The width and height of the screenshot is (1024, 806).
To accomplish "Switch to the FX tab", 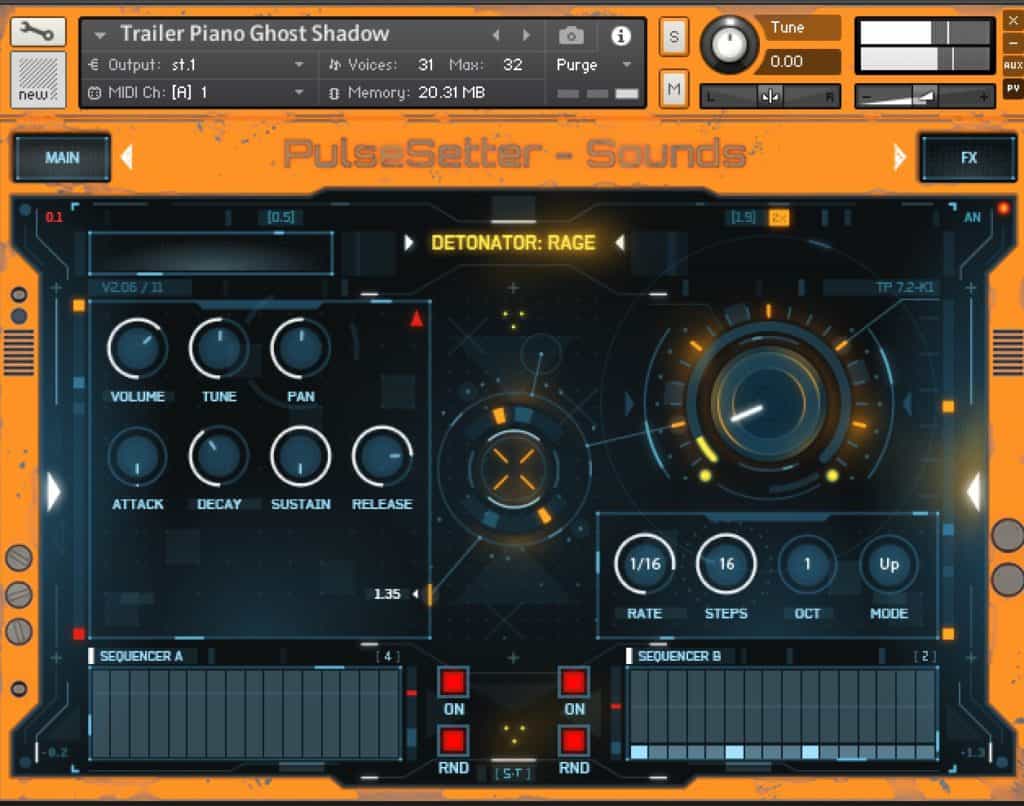I will 968,157.
